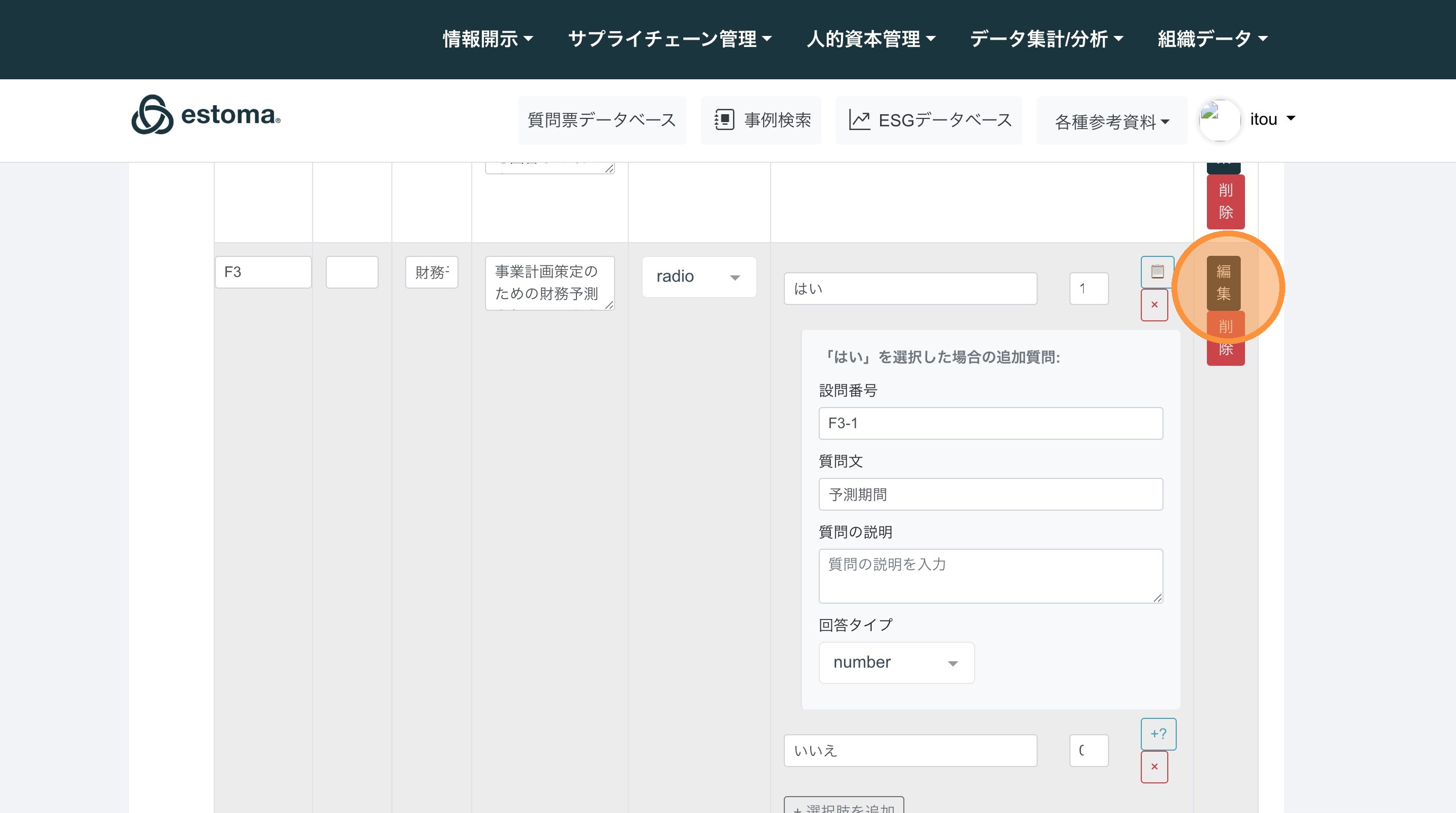Open 事例検索 with the list icon
1456x813 pixels.
click(x=762, y=120)
